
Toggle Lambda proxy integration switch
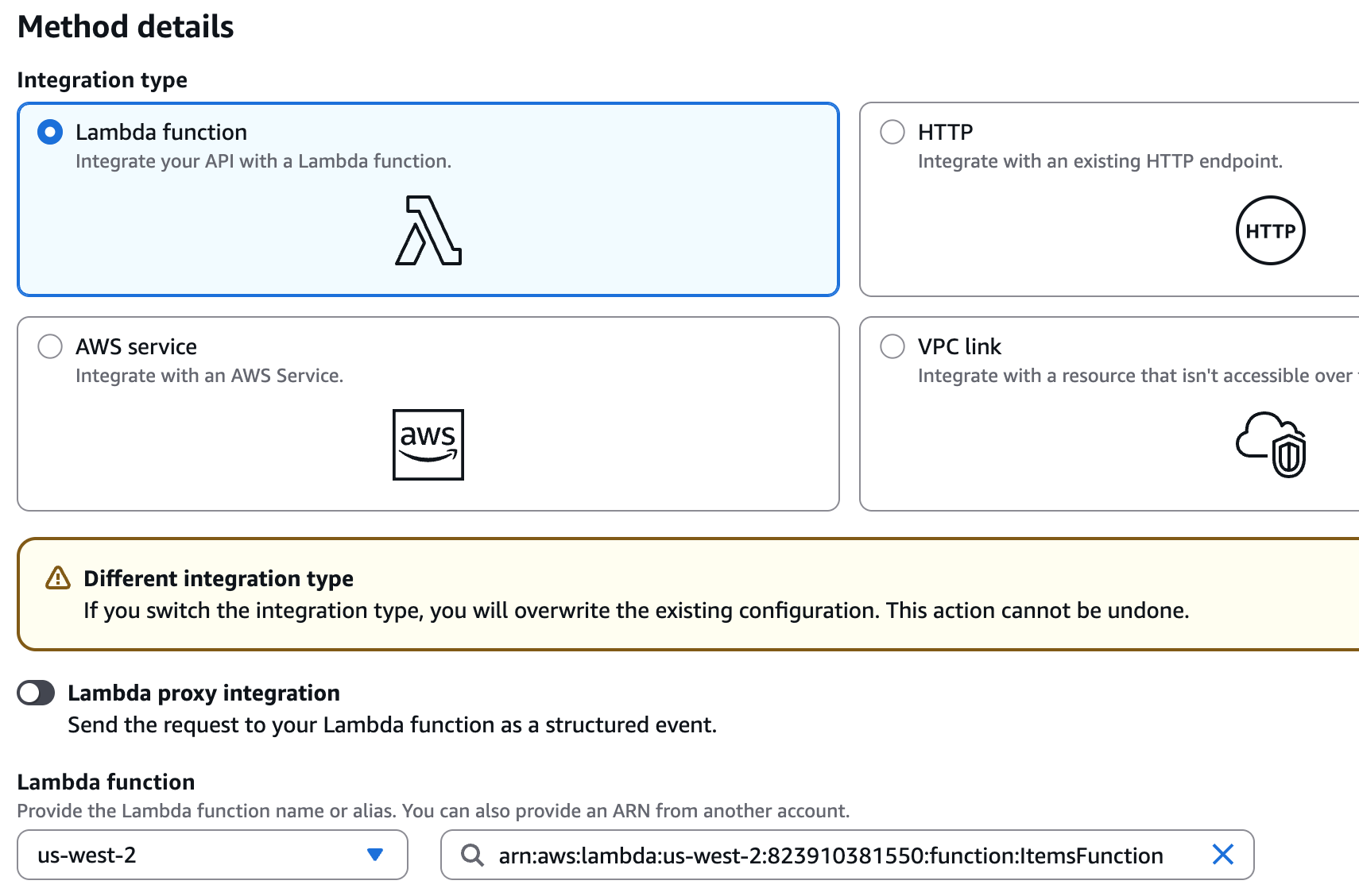tap(36, 693)
